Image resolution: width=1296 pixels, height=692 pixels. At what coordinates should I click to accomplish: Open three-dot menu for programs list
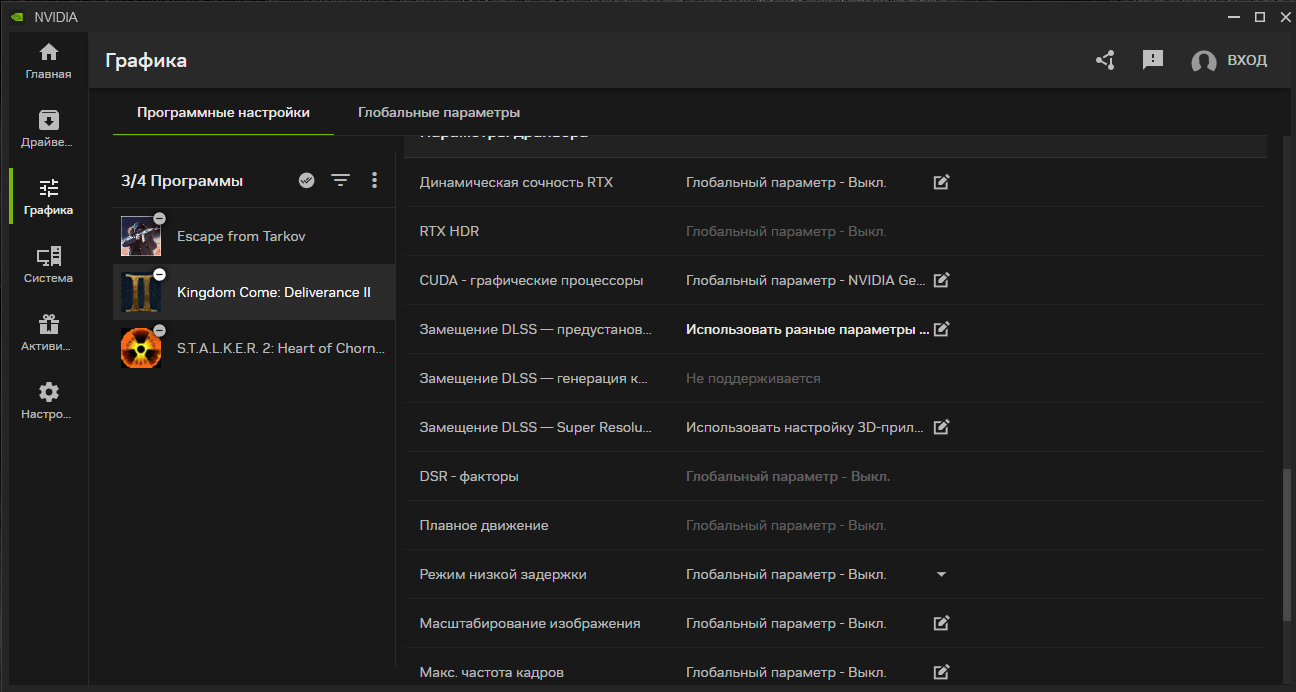click(x=375, y=181)
